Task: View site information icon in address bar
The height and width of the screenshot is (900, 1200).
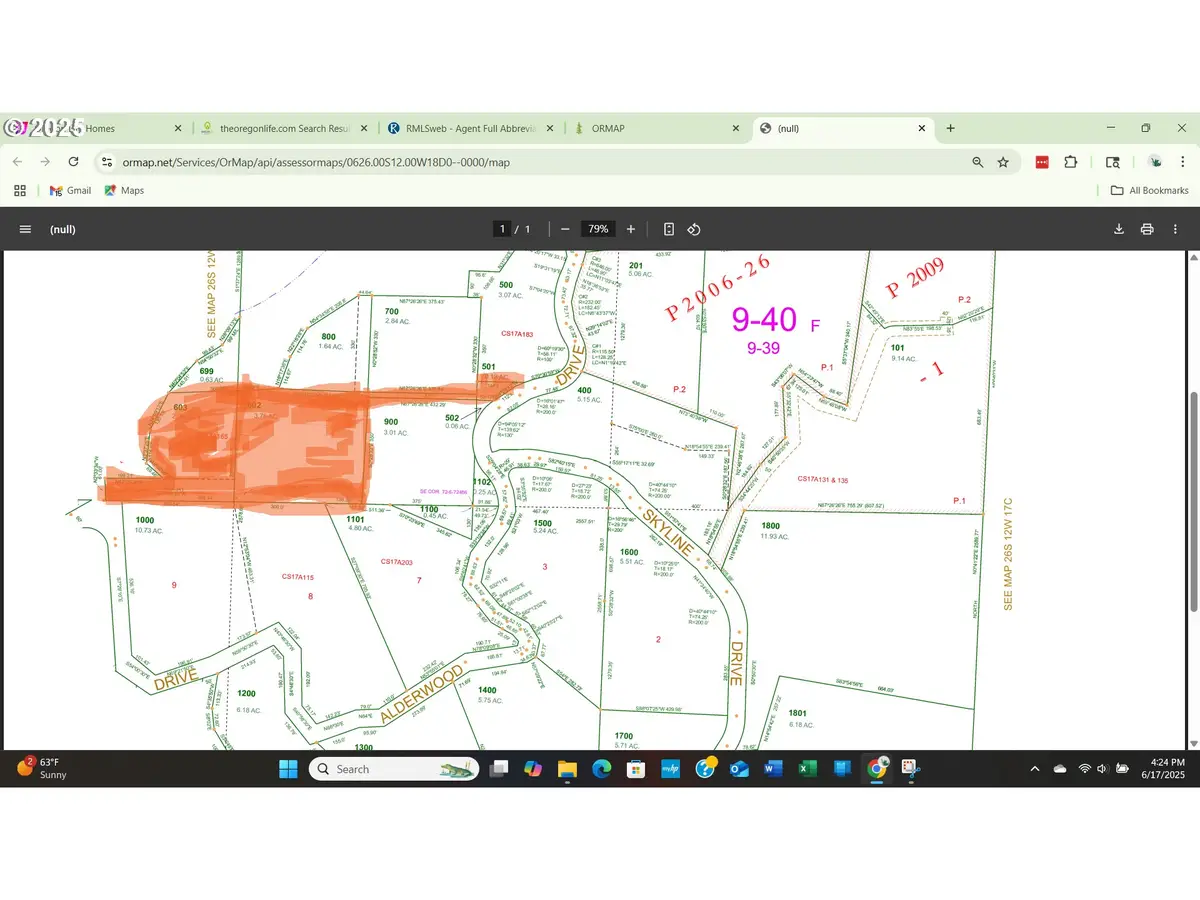Action: 108,162
